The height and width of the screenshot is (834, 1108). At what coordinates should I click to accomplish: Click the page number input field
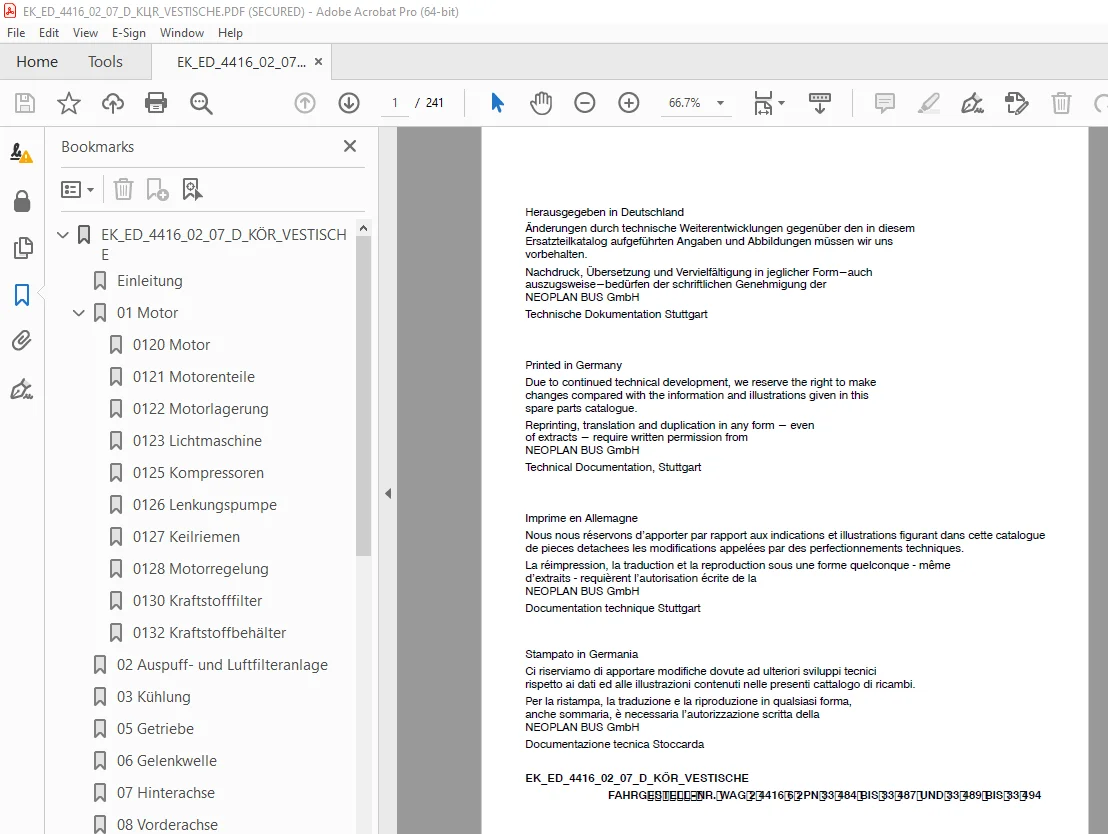(x=395, y=103)
